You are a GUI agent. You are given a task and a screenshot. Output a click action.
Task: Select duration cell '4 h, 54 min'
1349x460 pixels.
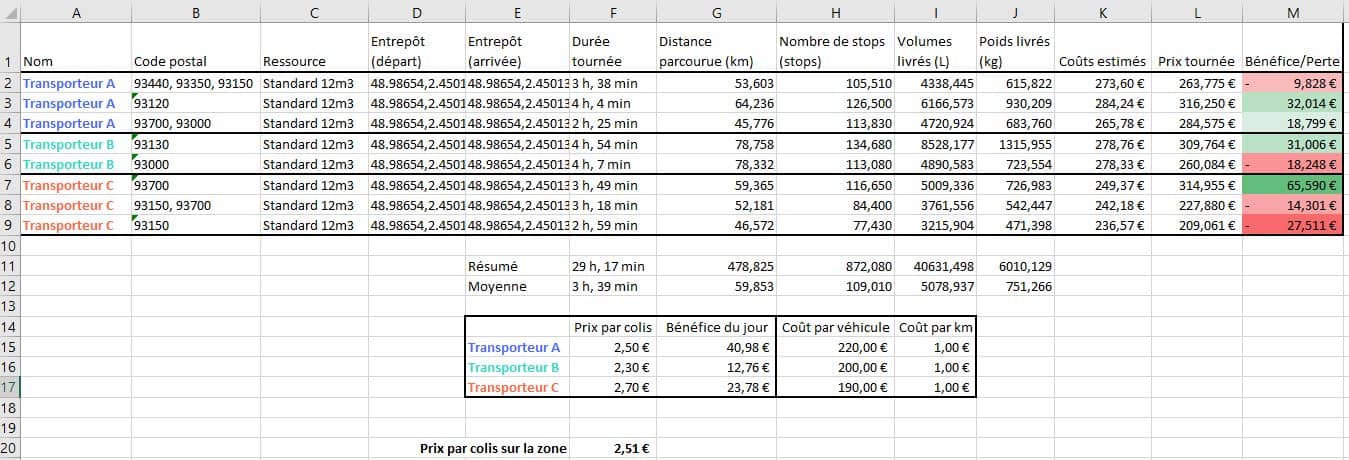612,144
